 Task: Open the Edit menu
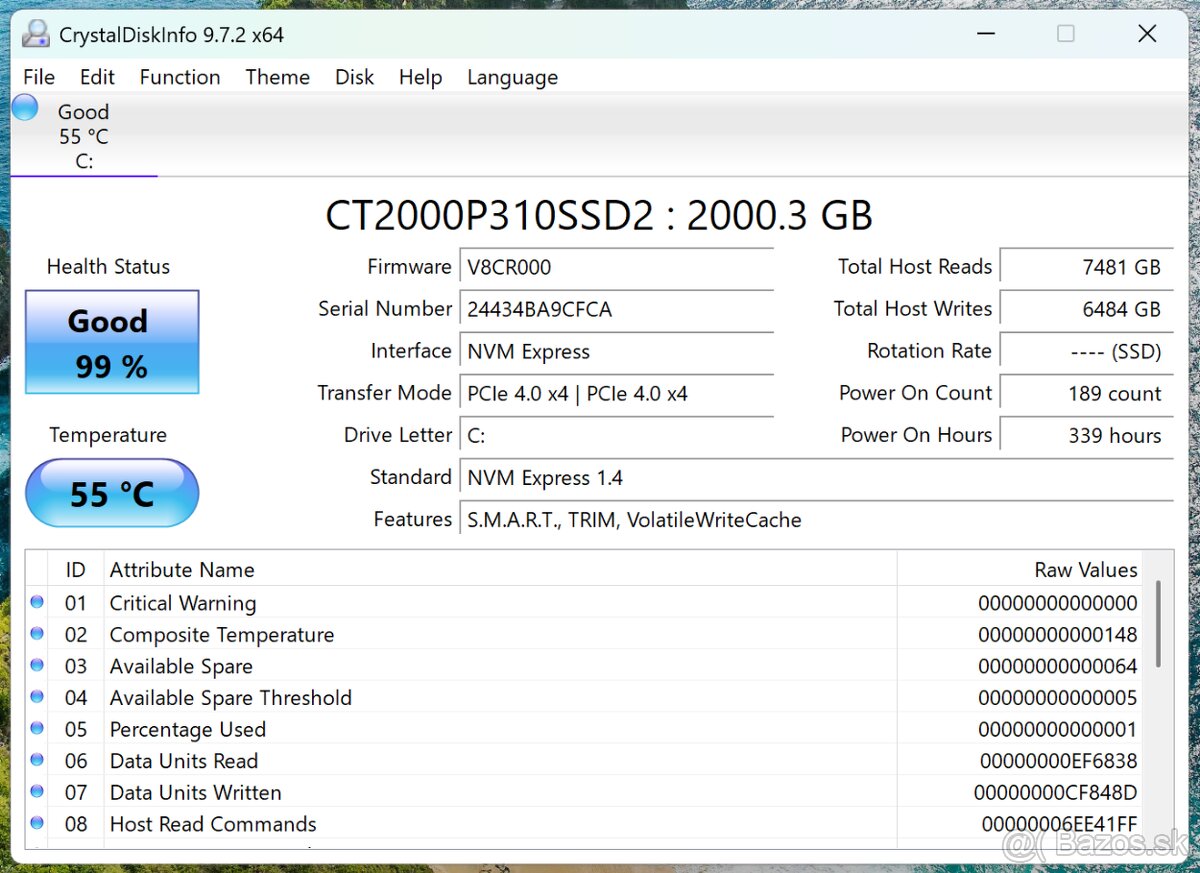coord(97,77)
